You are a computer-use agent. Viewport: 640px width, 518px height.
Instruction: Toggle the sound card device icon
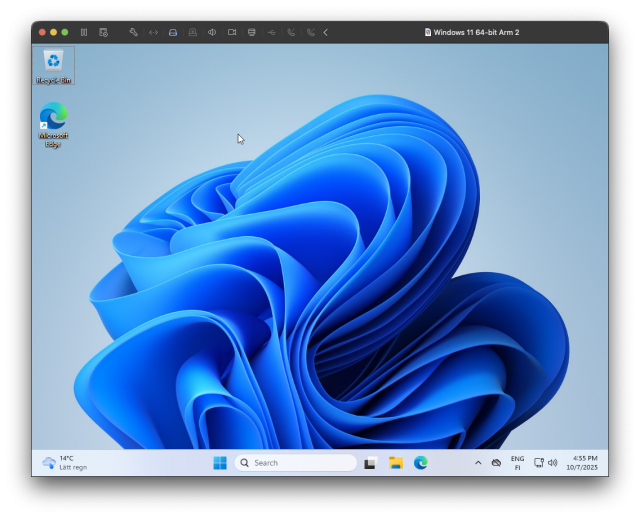(212, 32)
